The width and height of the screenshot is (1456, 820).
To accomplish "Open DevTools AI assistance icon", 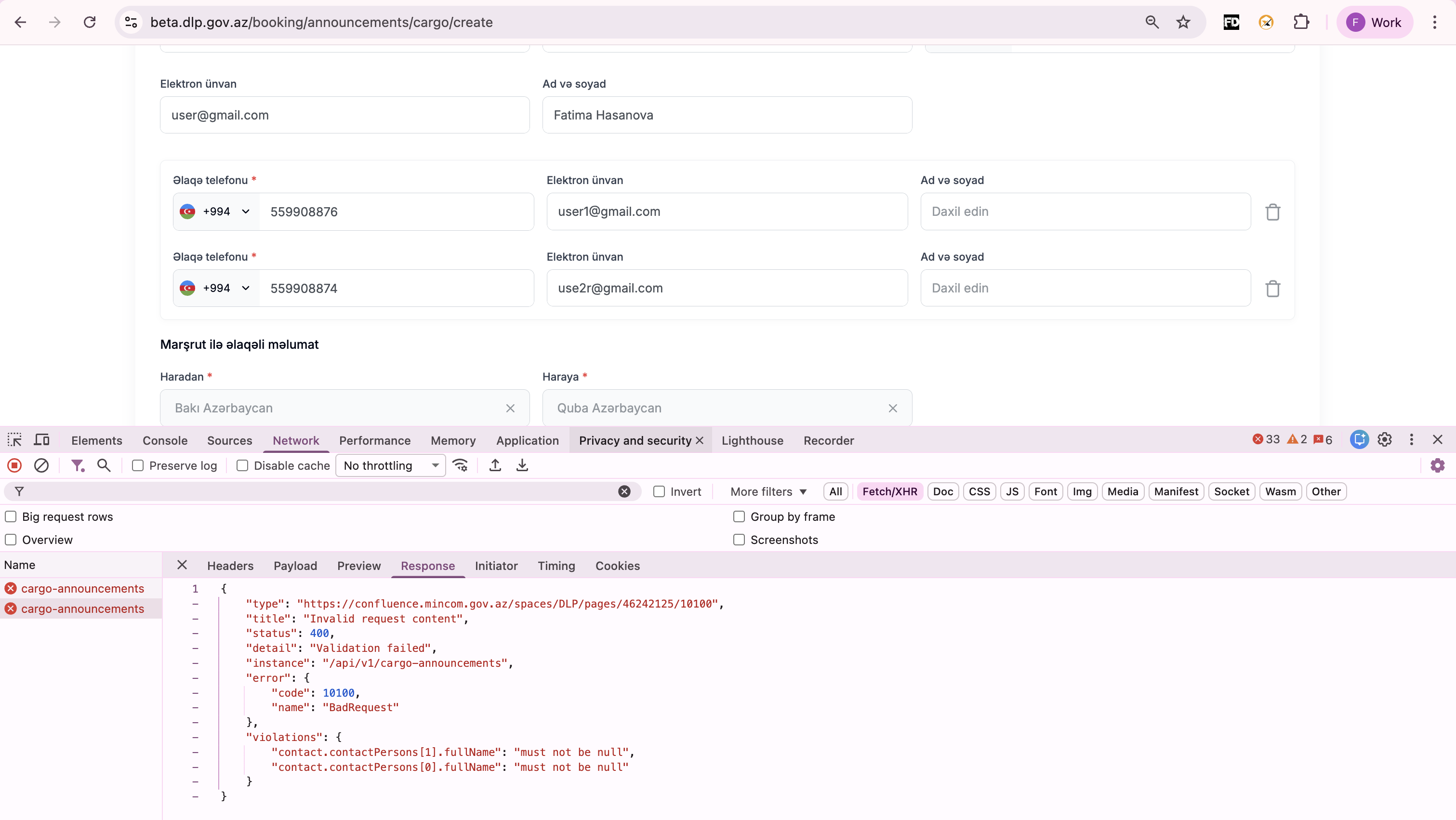I will point(1359,440).
